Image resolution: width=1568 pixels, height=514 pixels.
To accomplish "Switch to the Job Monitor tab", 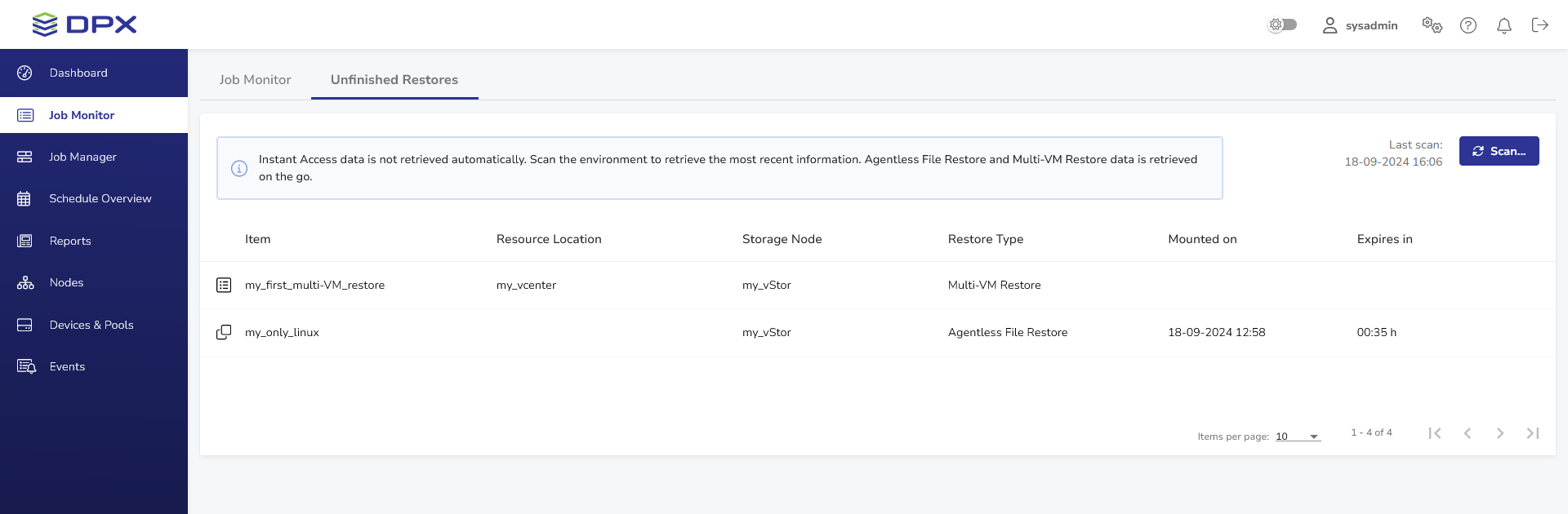I will [255, 80].
